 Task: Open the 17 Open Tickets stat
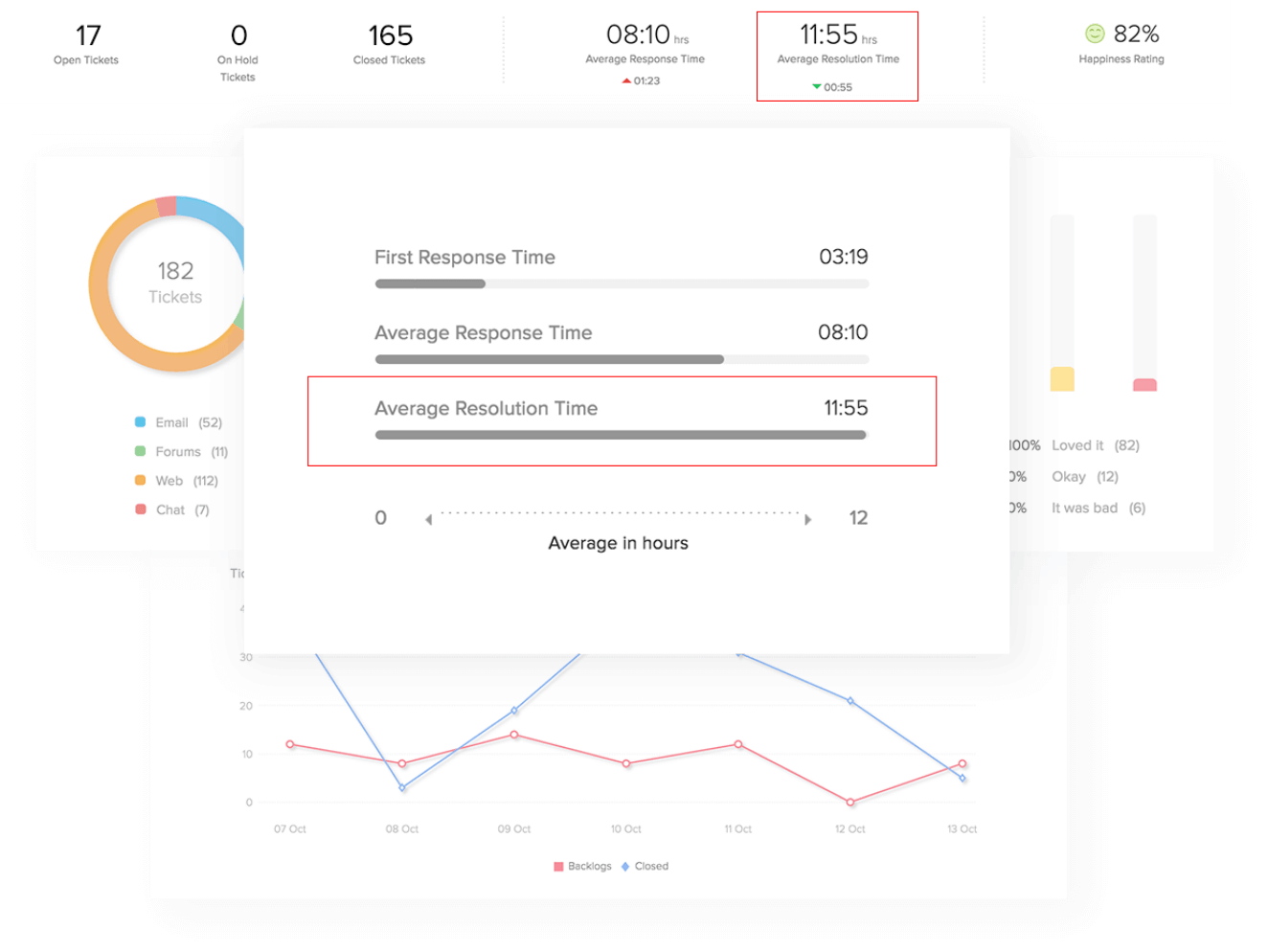pyautogui.click(x=86, y=45)
